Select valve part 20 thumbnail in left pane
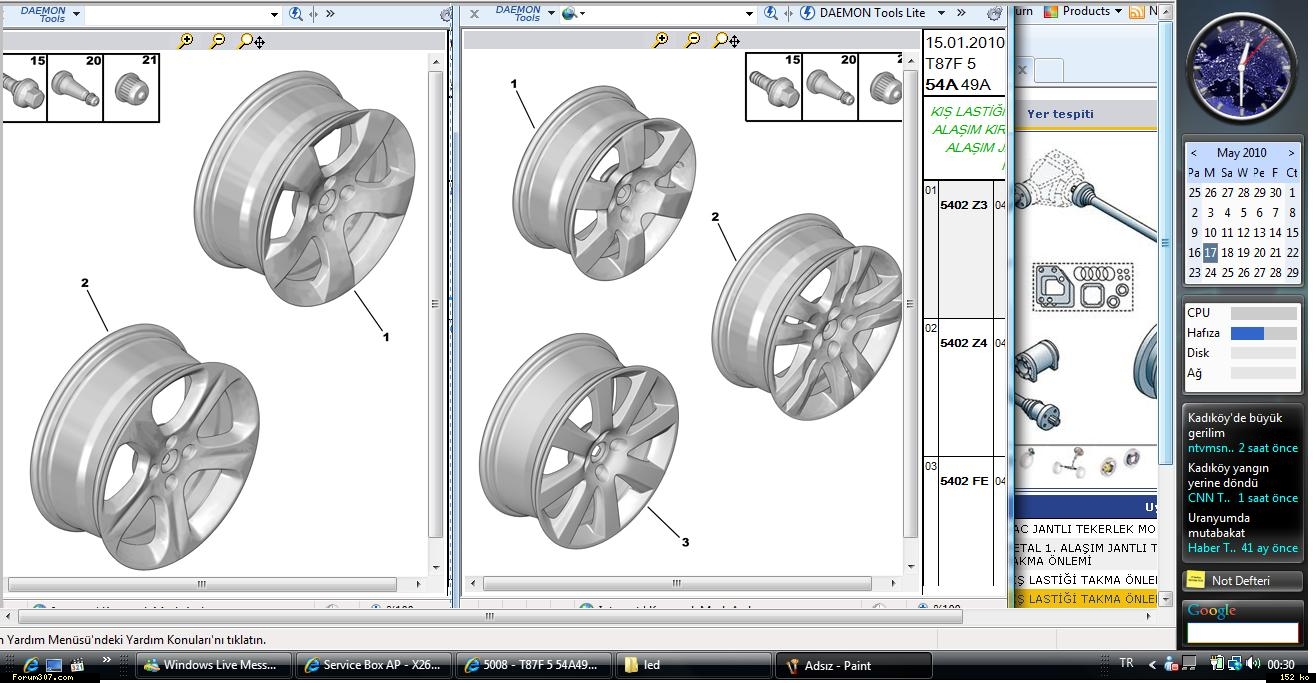 click(x=75, y=88)
